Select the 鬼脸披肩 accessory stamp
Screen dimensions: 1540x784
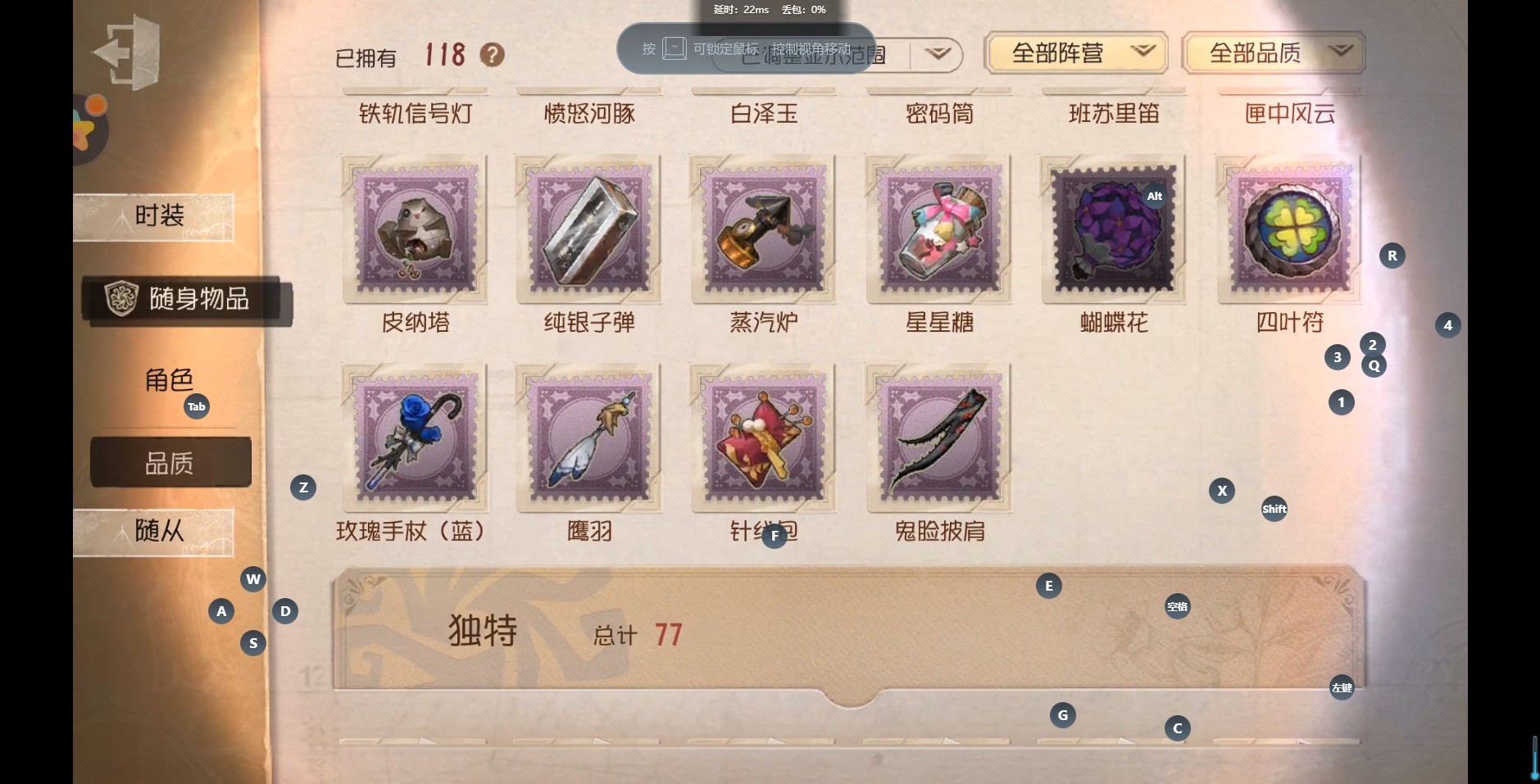(x=939, y=438)
